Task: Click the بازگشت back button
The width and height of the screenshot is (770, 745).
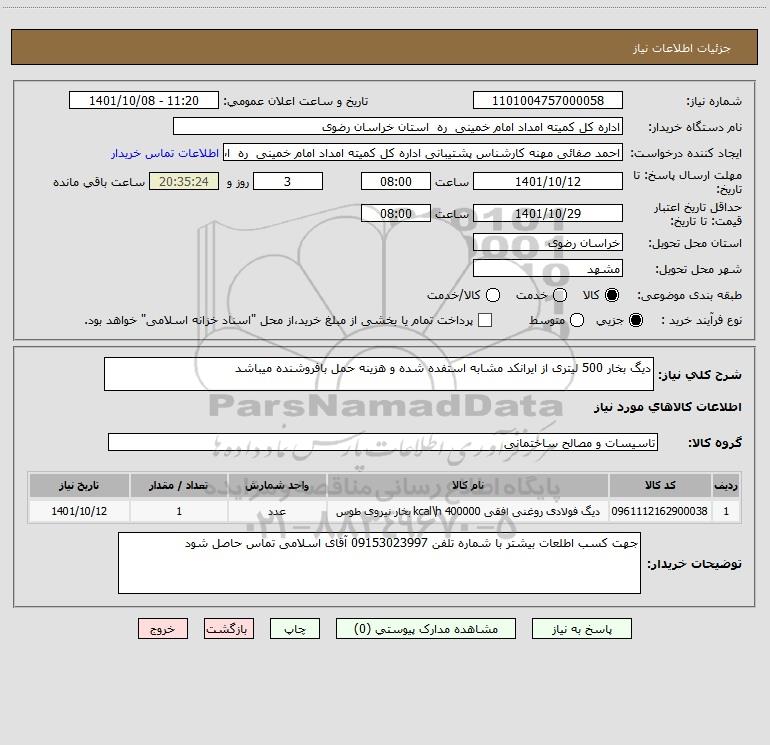Action: [x=229, y=629]
